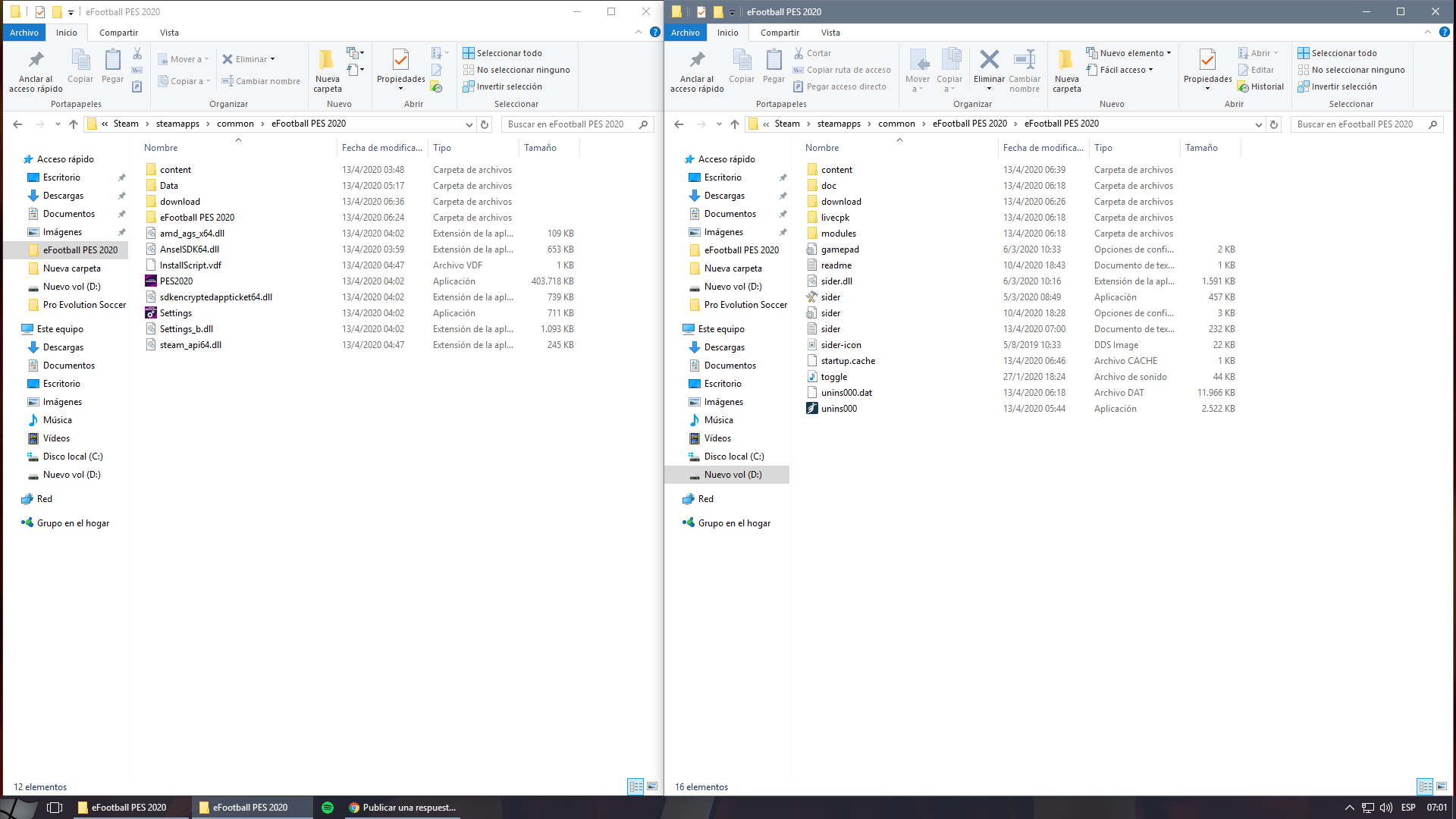Image resolution: width=1456 pixels, height=819 pixels.
Task: Click No seleccionar ninguno in right window
Action: pos(1351,70)
